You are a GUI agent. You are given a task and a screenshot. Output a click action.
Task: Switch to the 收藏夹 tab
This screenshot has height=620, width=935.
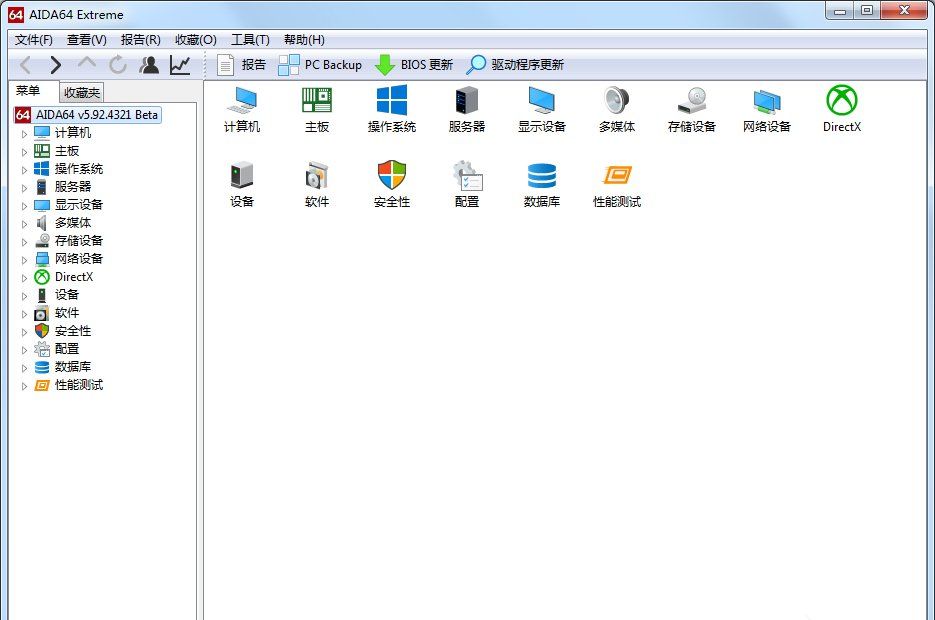82,92
